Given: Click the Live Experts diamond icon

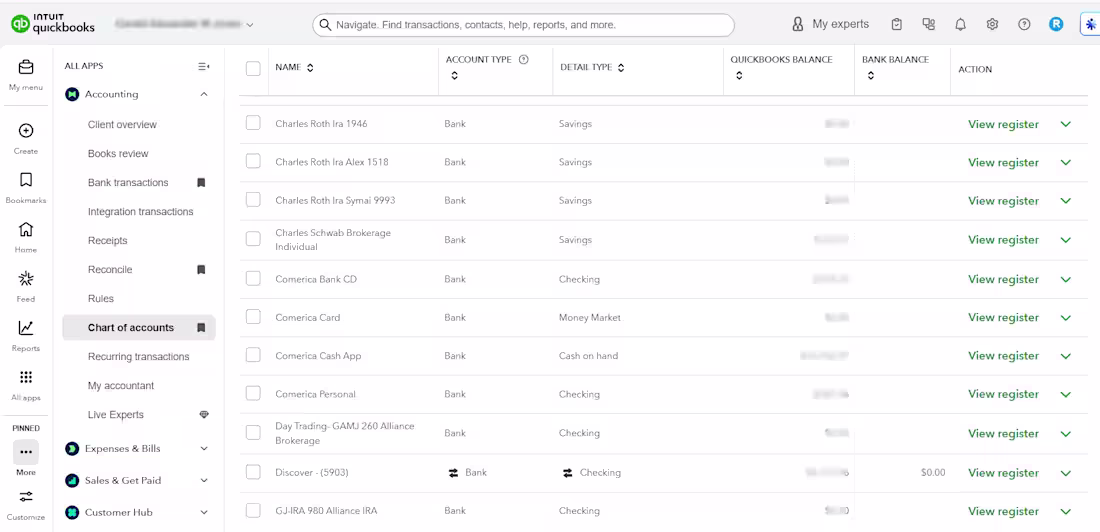Looking at the screenshot, I should coord(204,415).
